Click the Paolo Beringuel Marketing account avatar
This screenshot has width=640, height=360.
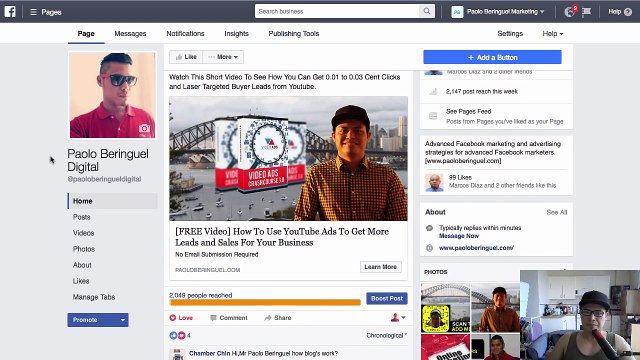[457, 12]
